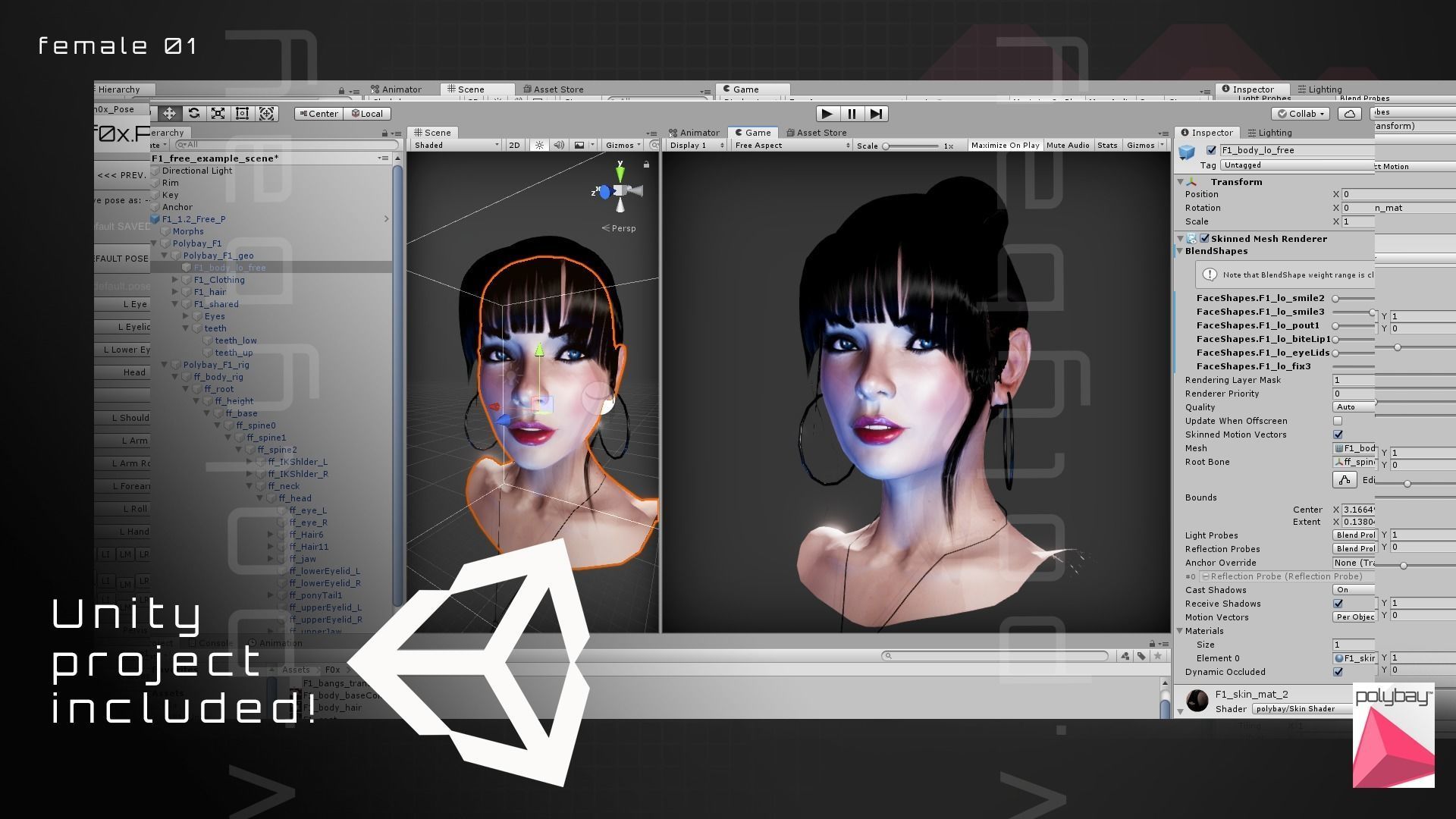Collapse the Materials section

pyautogui.click(x=1180, y=631)
